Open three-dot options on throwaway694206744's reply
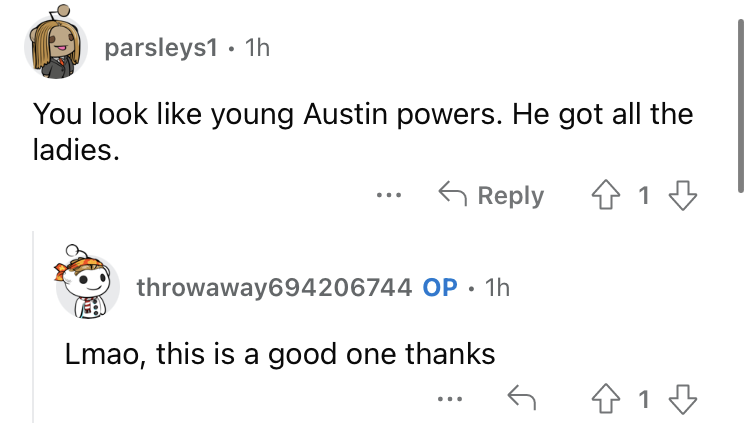The width and height of the screenshot is (750, 423). pyautogui.click(x=450, y=399)
